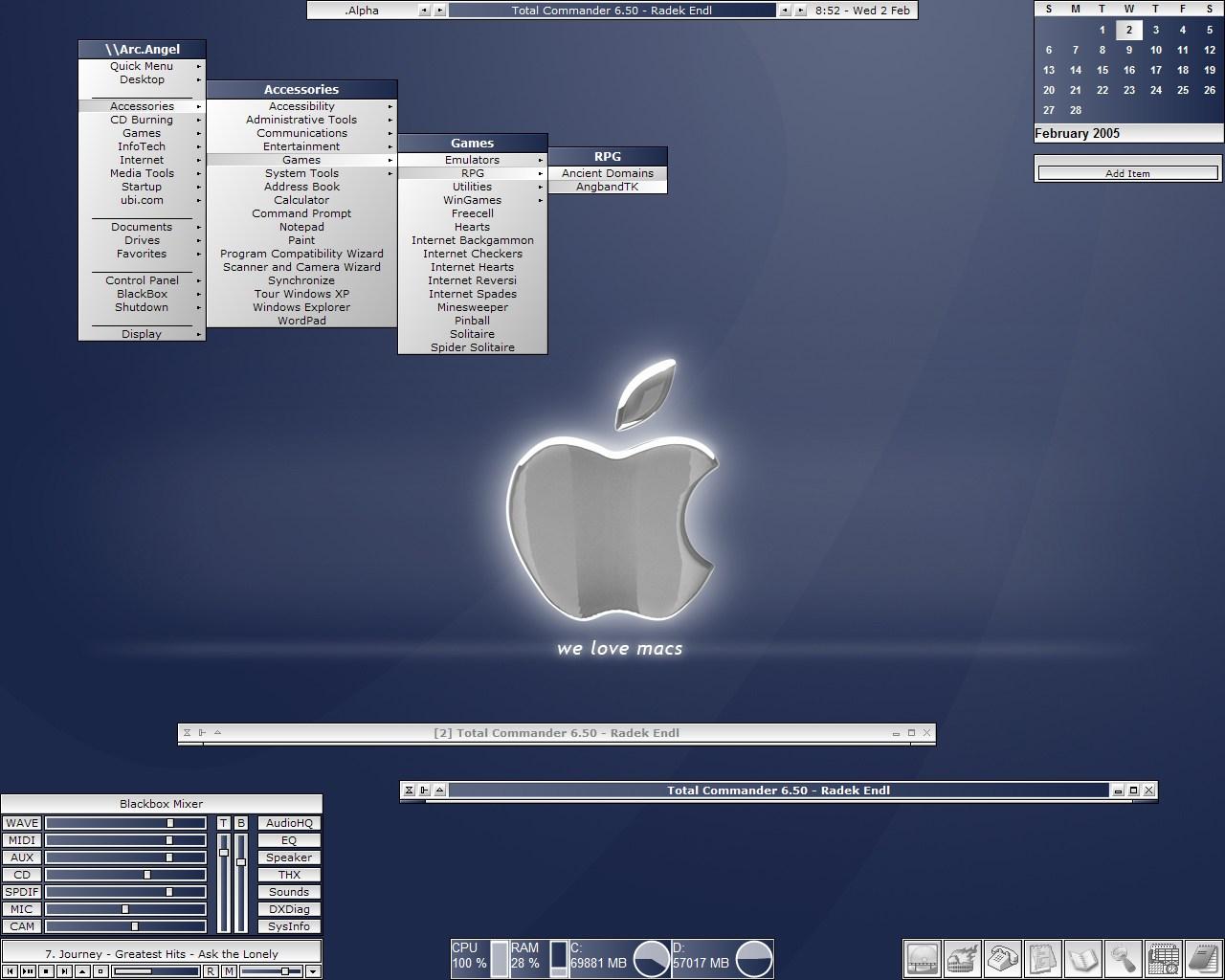The height and width of the screenshot is (980, 1225).
Task: Click previous window arrow left of the clock
Action: 785,11
